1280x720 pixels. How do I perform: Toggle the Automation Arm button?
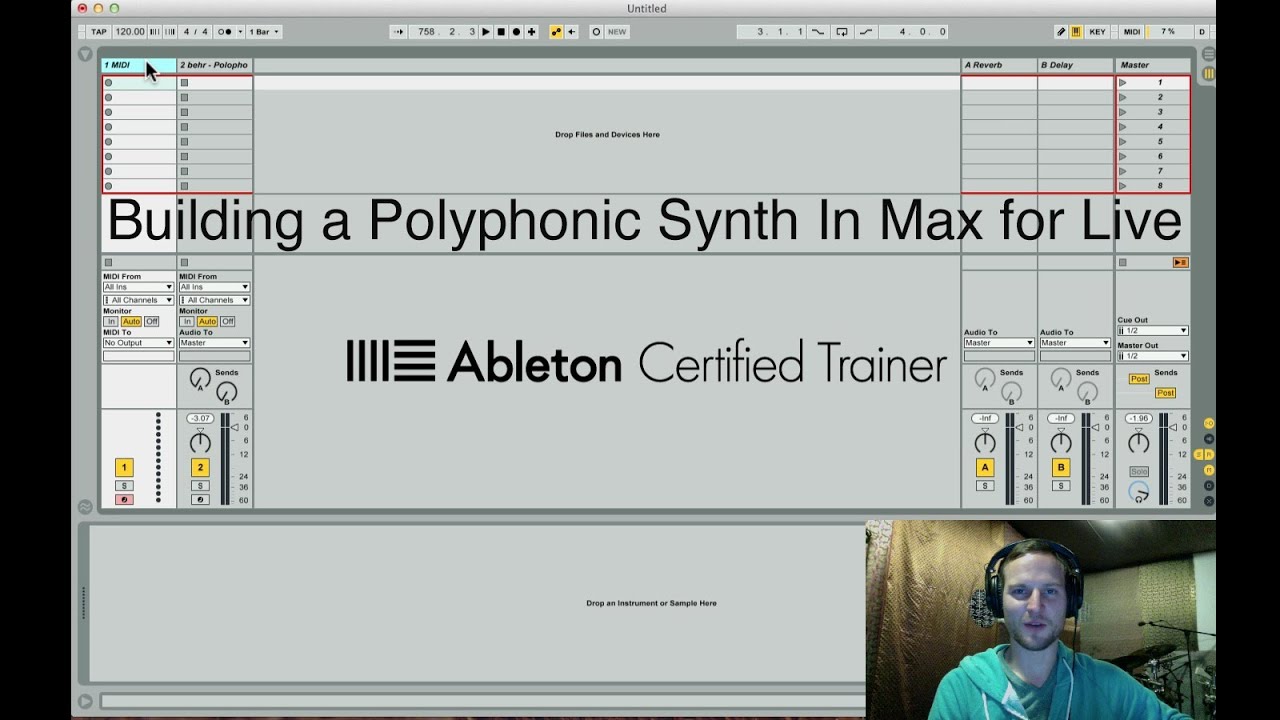point(556,32)
